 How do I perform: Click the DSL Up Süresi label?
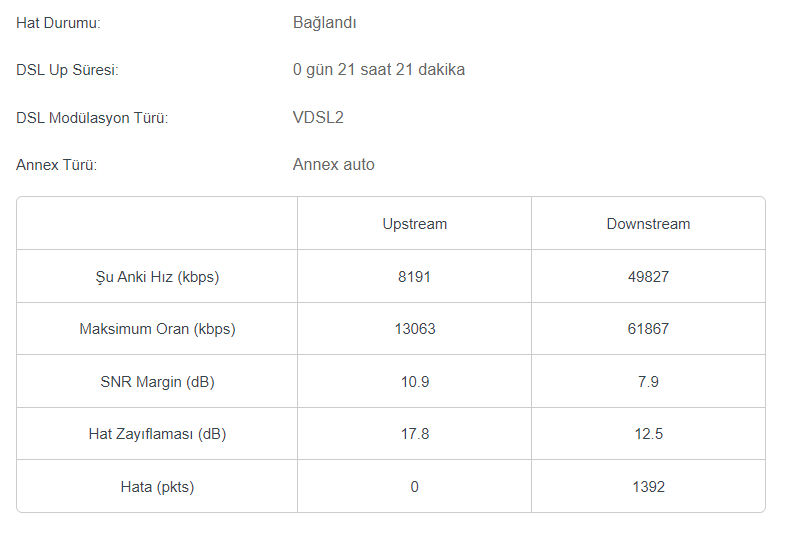pos(67,70)
